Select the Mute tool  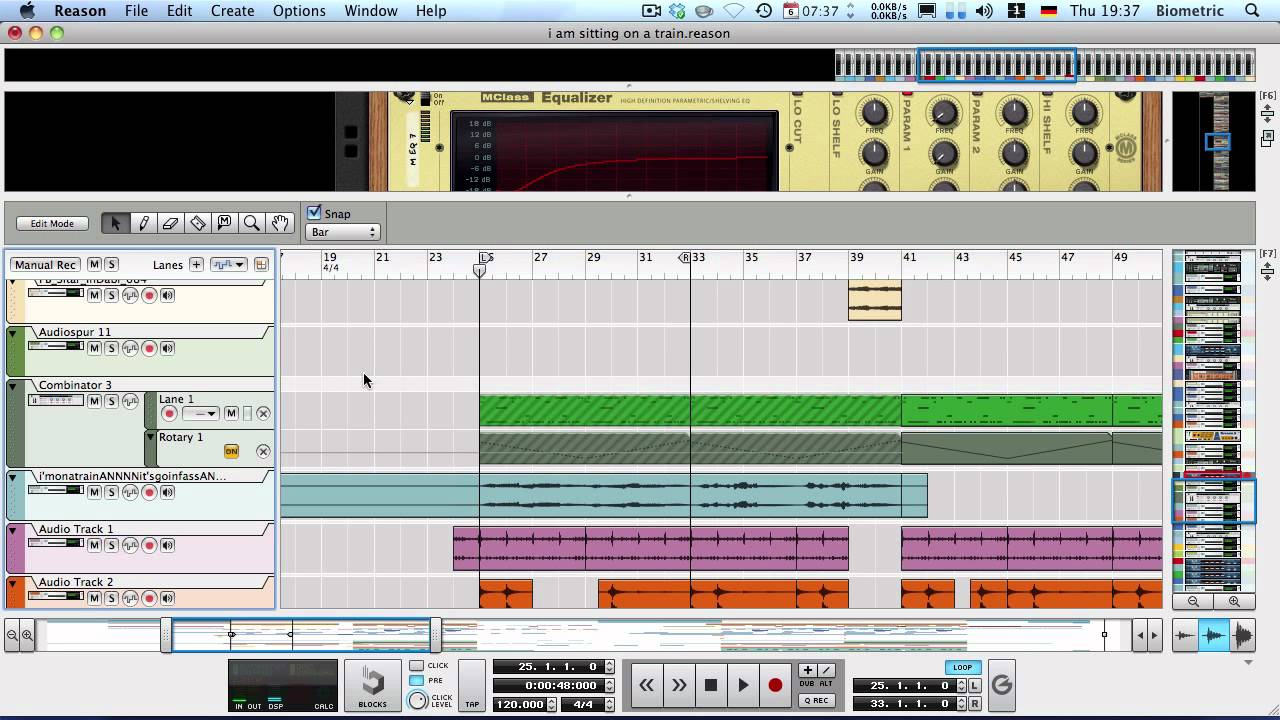coord(224,223)
